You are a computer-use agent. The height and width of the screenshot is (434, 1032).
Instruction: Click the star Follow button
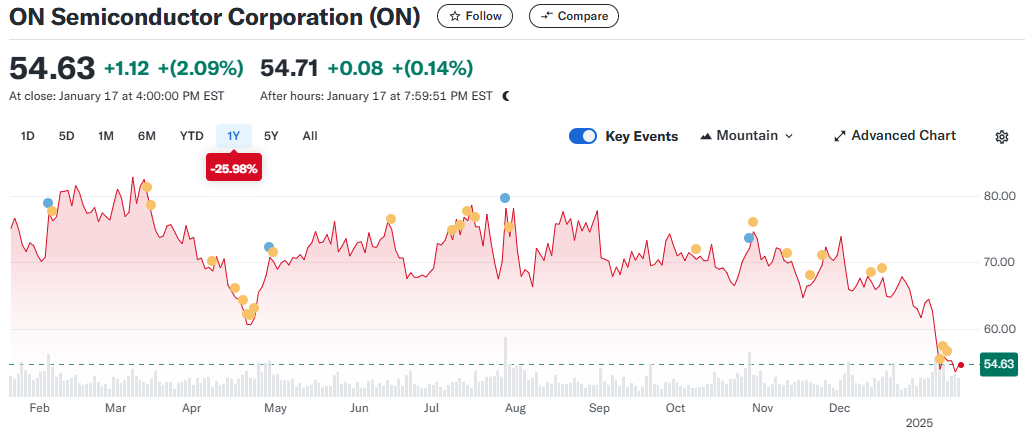[x=475, y=16]
